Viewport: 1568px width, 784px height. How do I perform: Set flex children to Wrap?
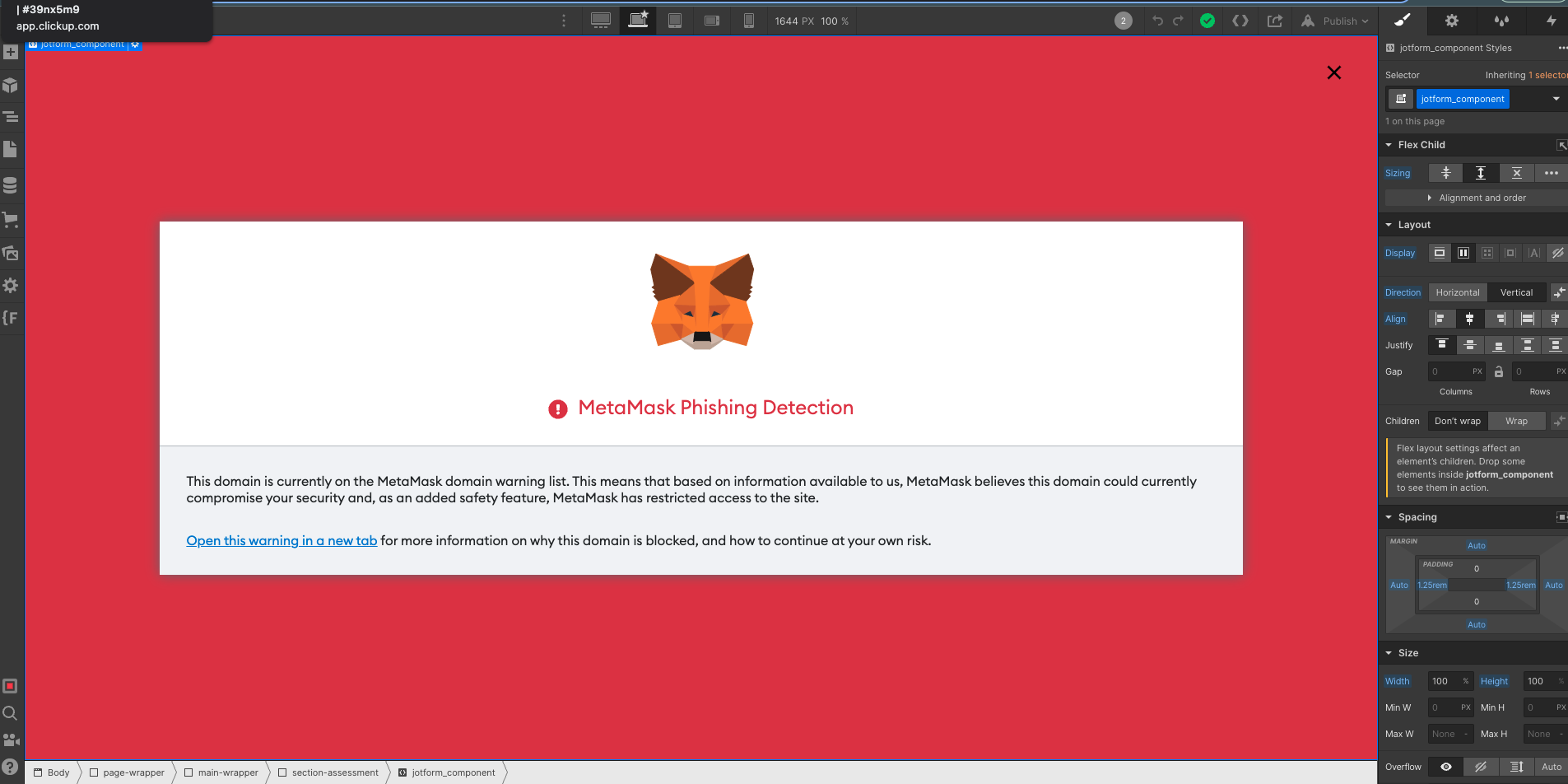pyautogui.click(x=1517, y=421)
